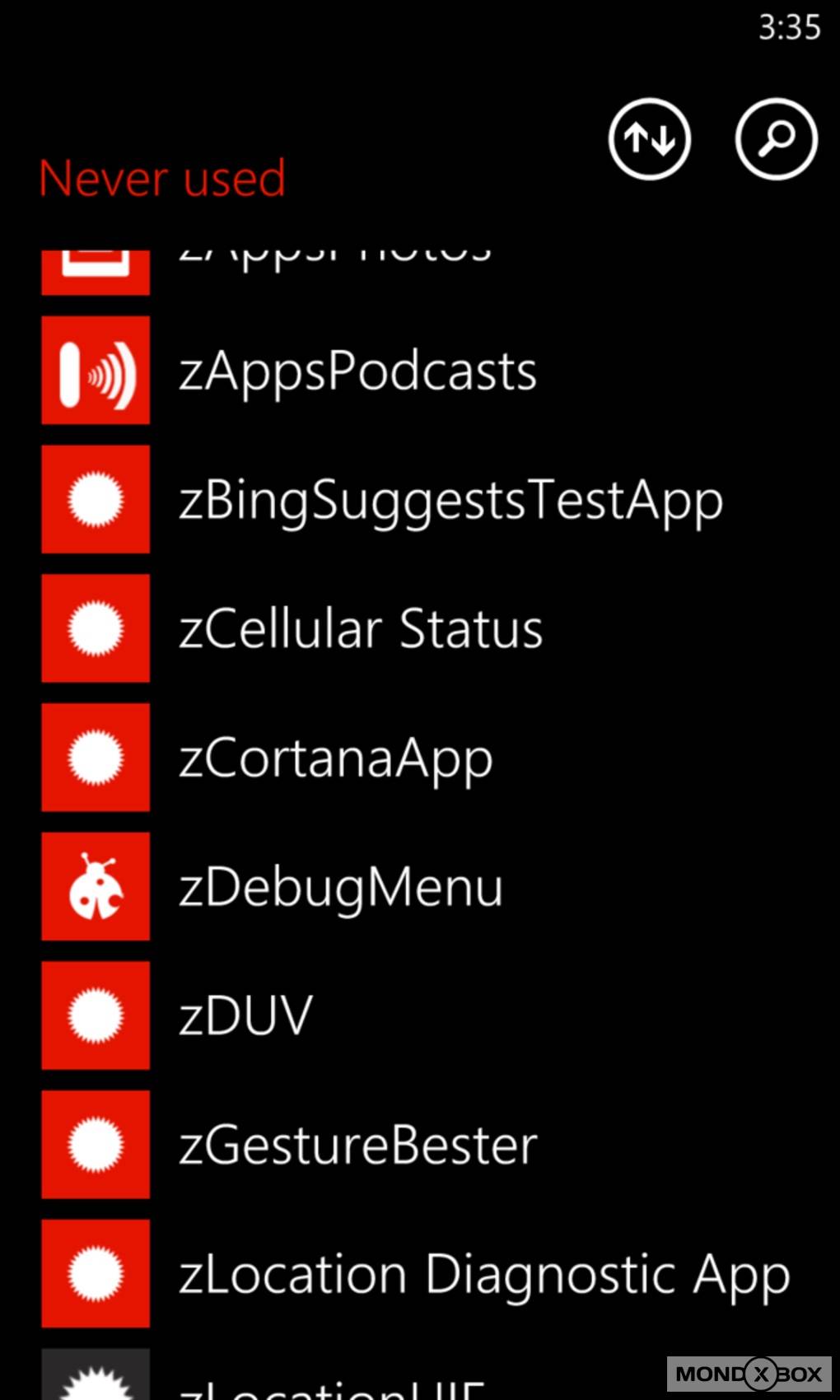Tap the zCellular Status tile icon
This screenshot has height=1400, width=840.
click(x=96, y=628)
